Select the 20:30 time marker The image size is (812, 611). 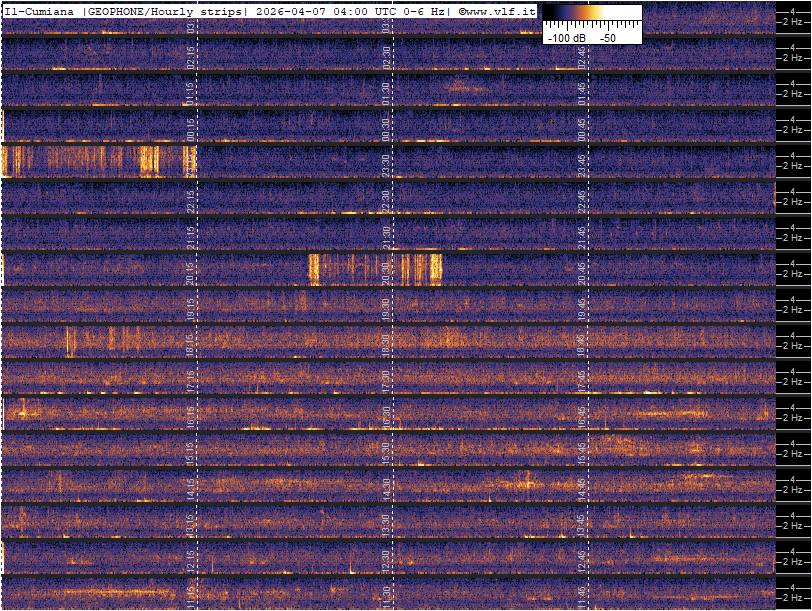pos(386,270)
